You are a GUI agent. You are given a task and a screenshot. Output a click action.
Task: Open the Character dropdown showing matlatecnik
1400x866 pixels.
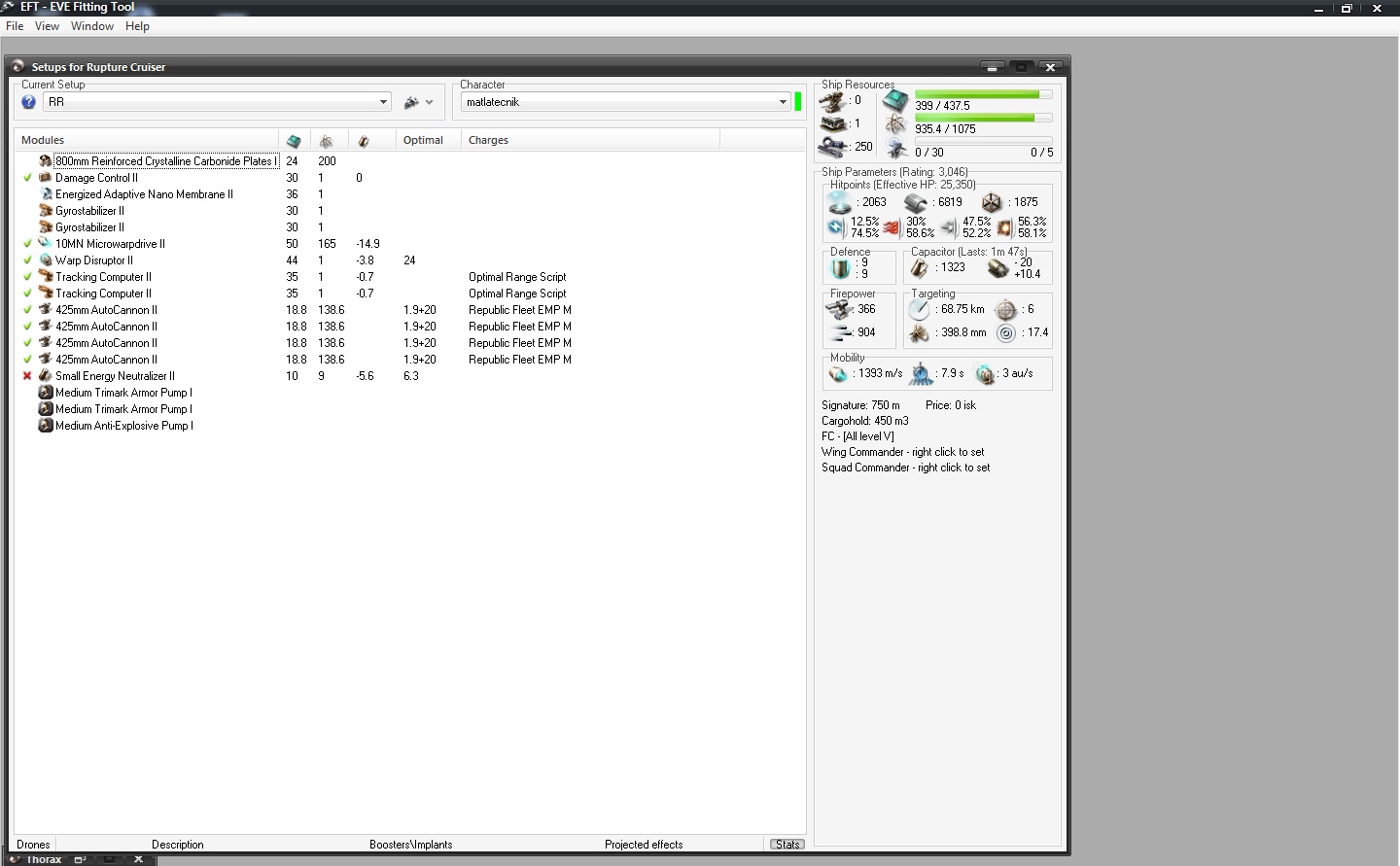(626, 102)
